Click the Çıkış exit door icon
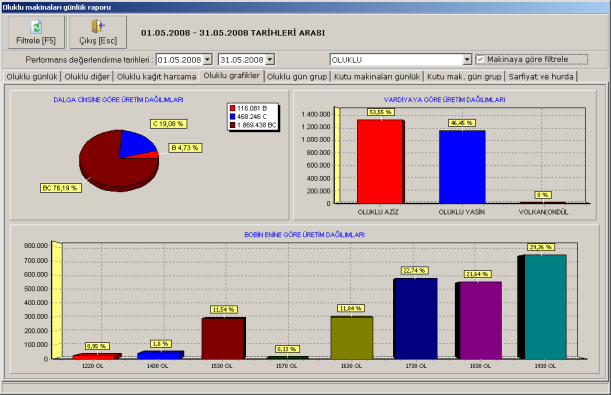The height and width of the screenshot is (395, 611). point(98,26)
